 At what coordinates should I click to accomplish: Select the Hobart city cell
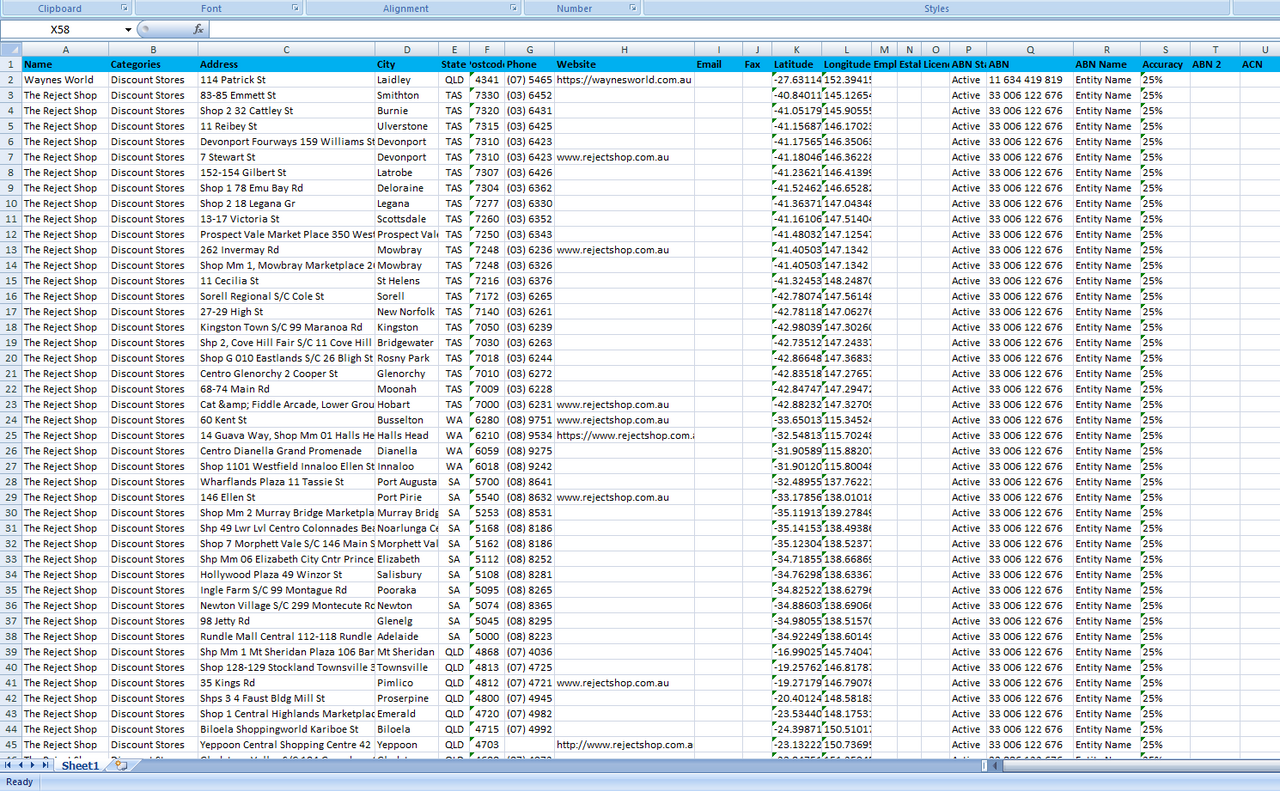pos(407,405)
